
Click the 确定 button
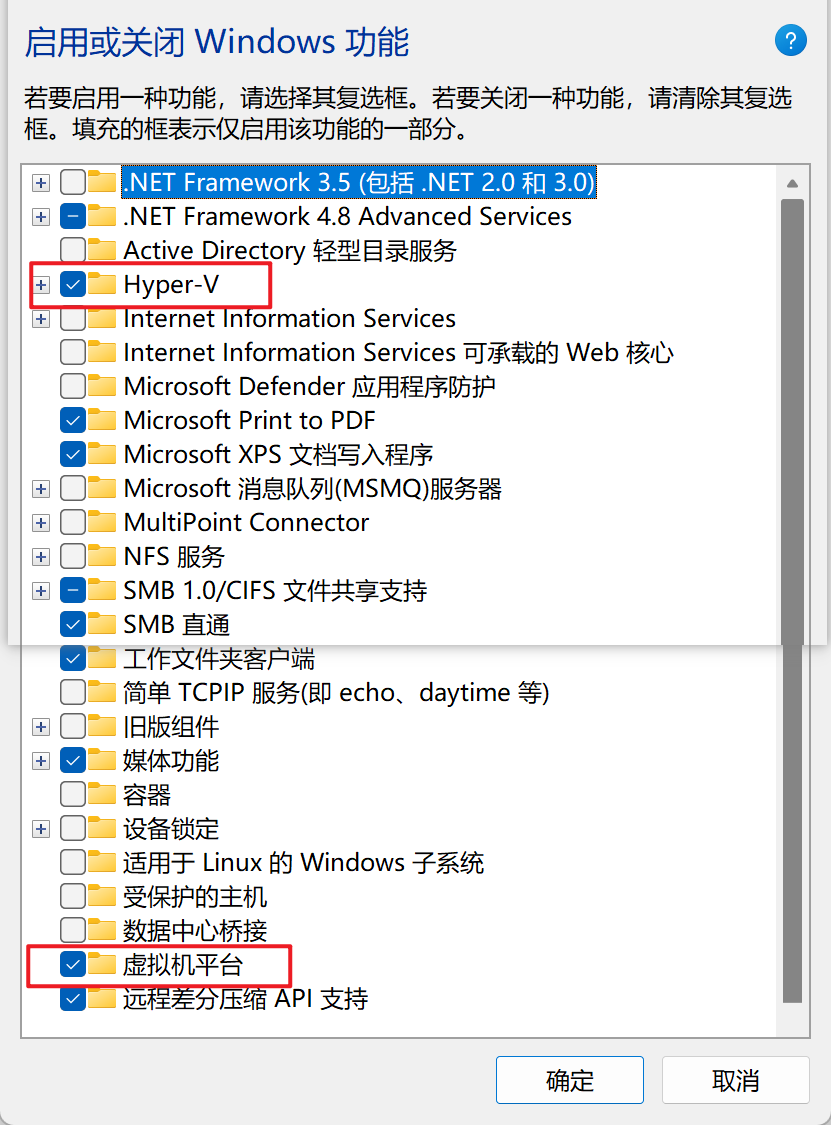pyautogui.click(x=569, y=1080)
